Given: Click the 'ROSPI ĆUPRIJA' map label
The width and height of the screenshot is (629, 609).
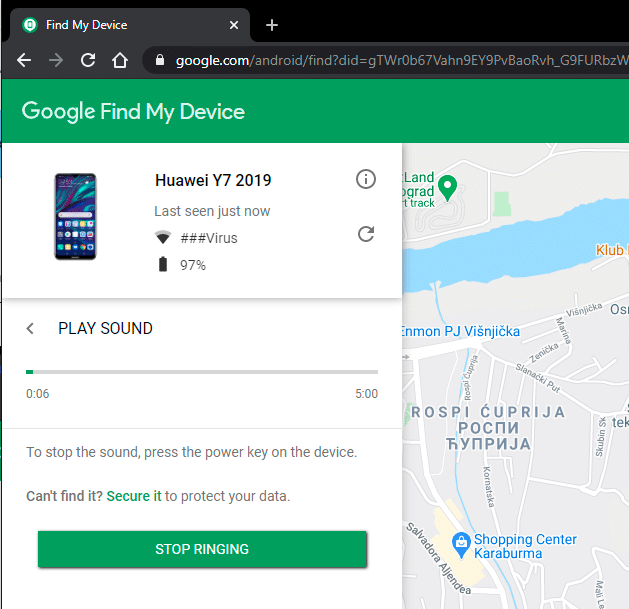Looking at the screenshot, I should coord(488,412).
